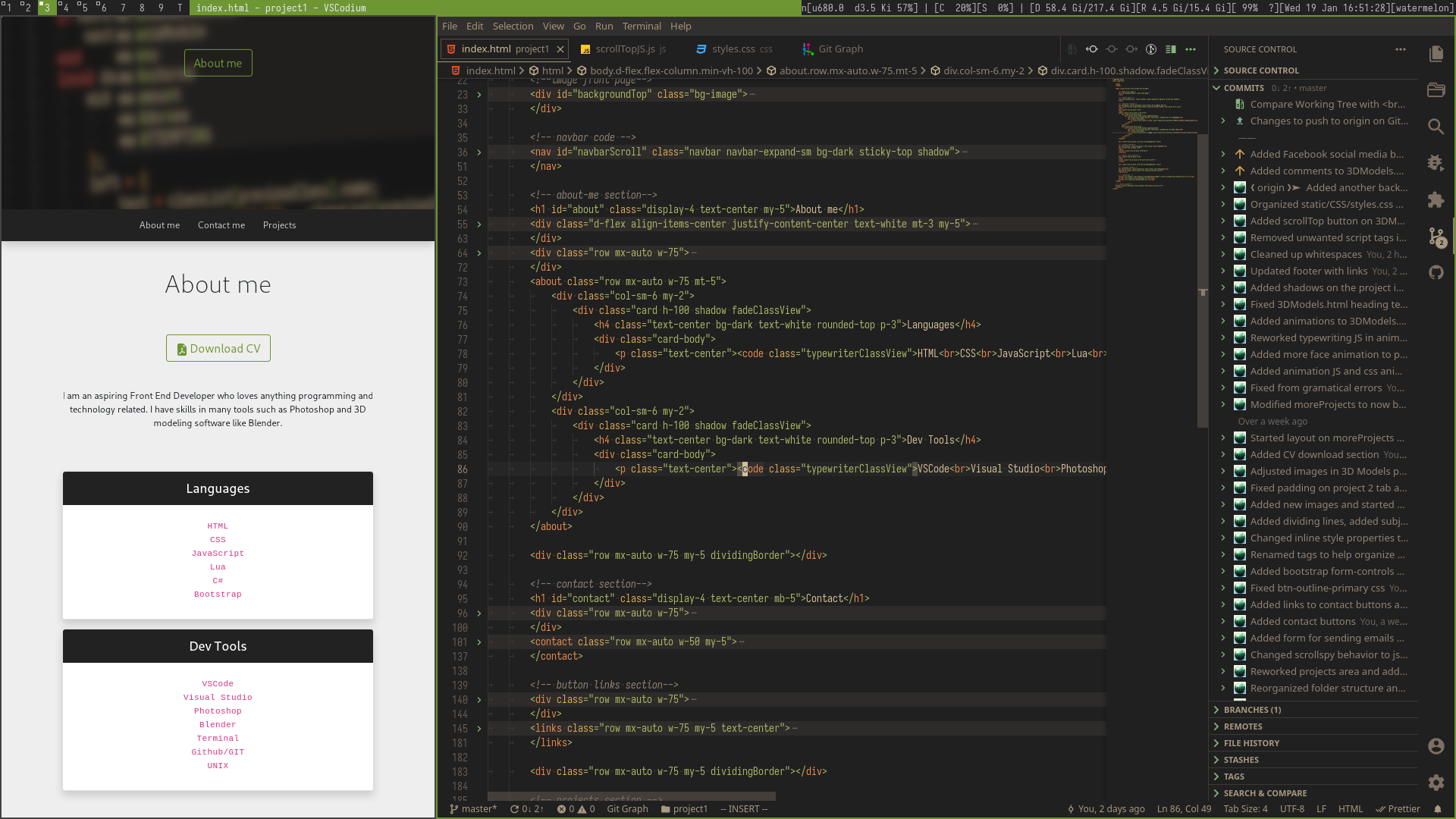Click the scrollTopJS.js tab label
Image resolution: width=1456 pixels, height=819 pixels.
coord(626,48)
